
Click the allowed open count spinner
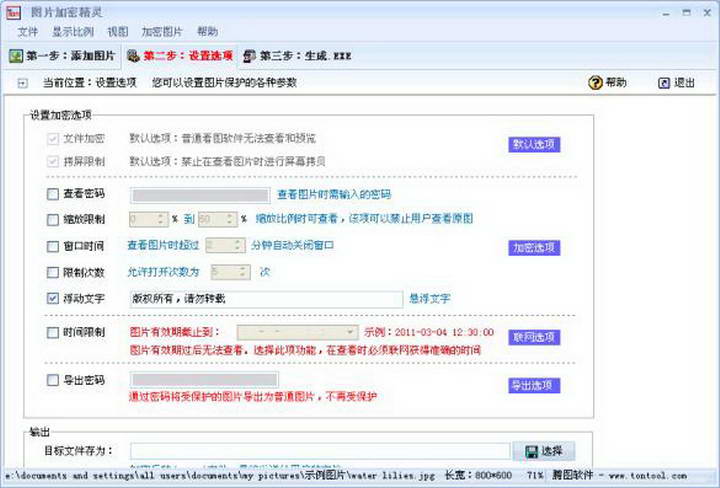[x=231, y=273]
